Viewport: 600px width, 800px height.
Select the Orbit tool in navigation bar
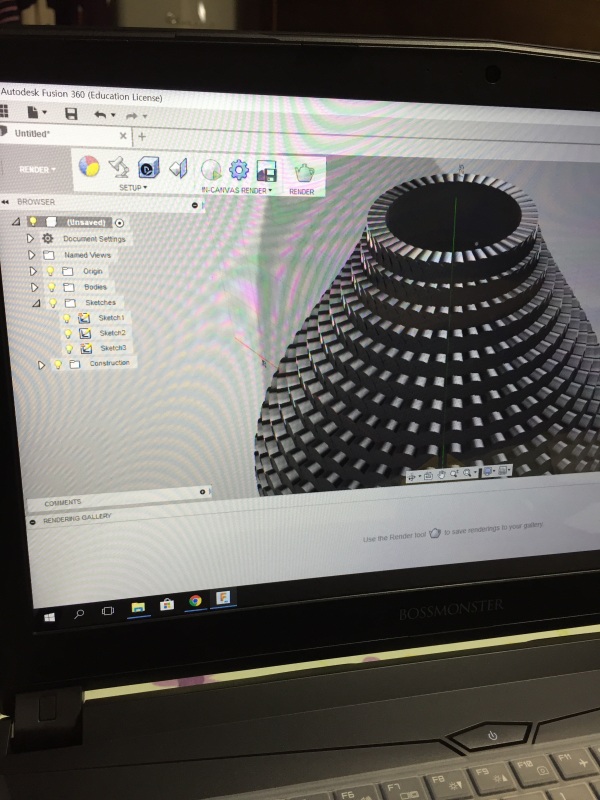[412, 477]
